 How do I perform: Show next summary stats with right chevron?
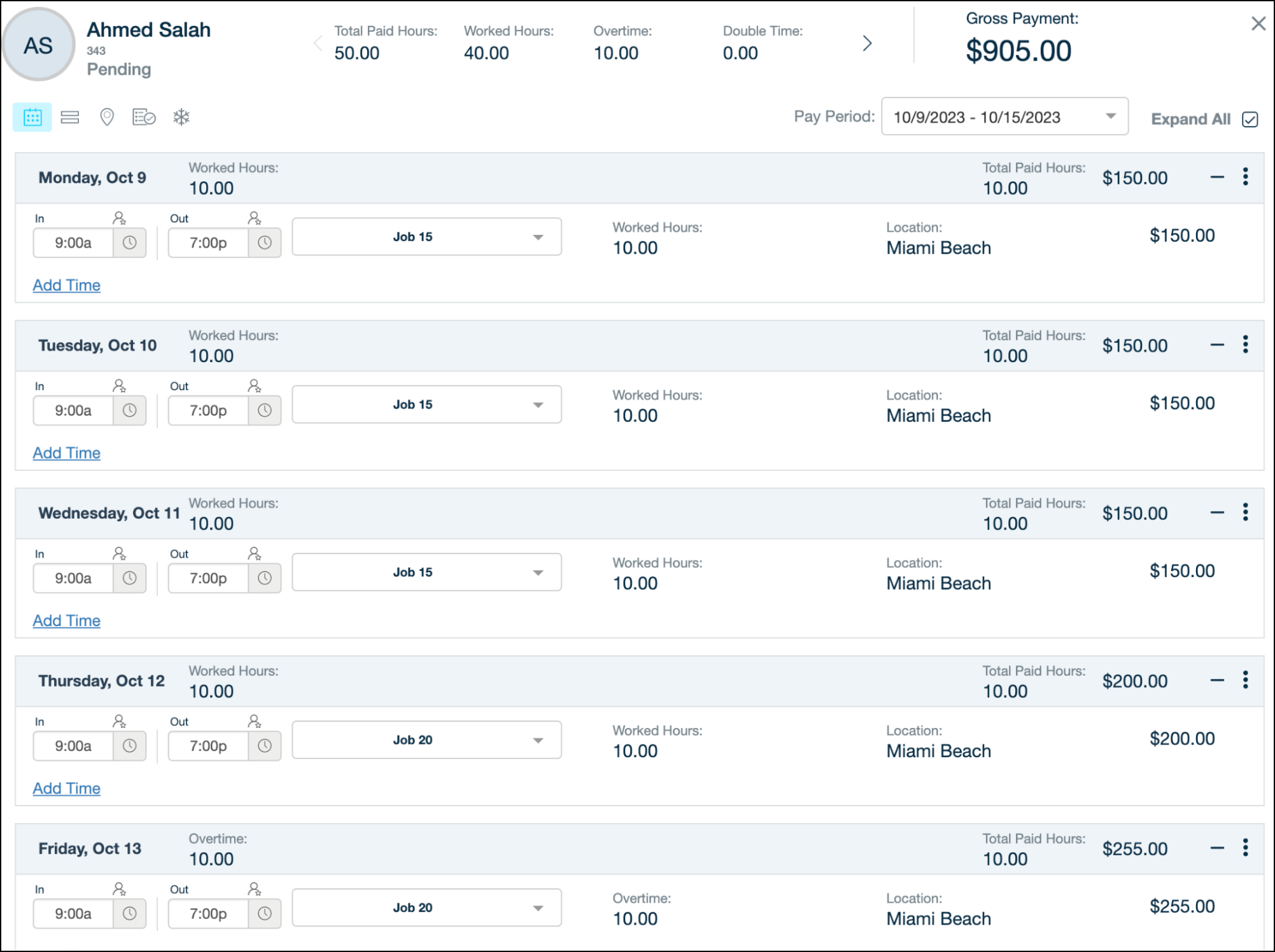866,43
